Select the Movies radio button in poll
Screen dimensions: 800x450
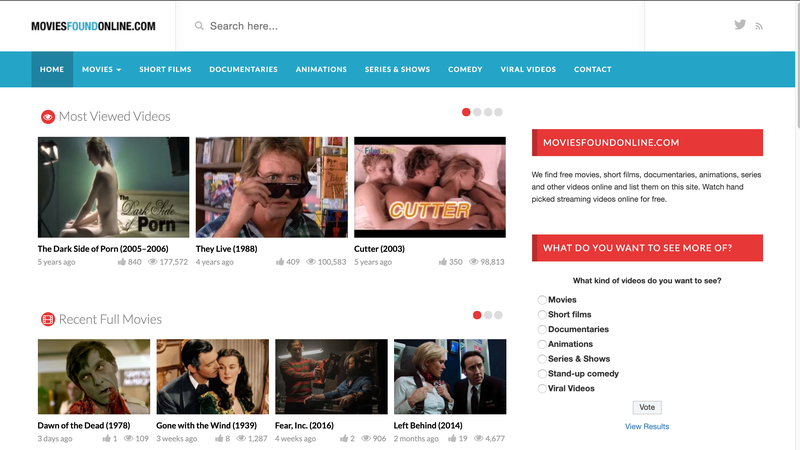[542, 300]
